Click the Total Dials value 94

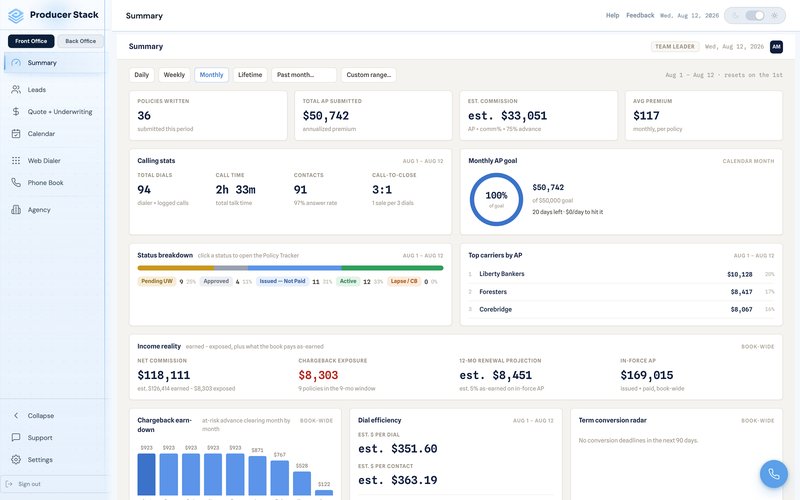click(144, 190)
